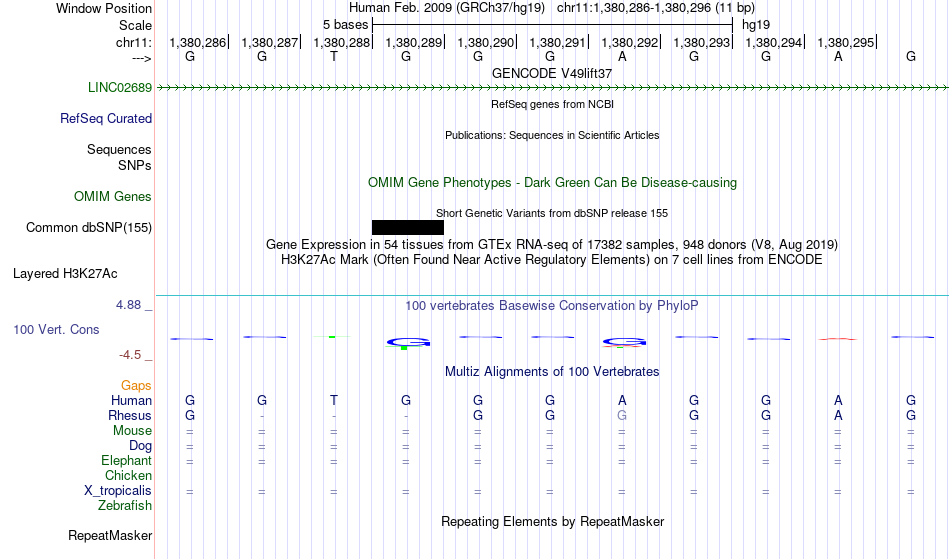This screenshot has width=950, height=559.
Task: Select the Rhesus species row label
Action: coord(130,416)
